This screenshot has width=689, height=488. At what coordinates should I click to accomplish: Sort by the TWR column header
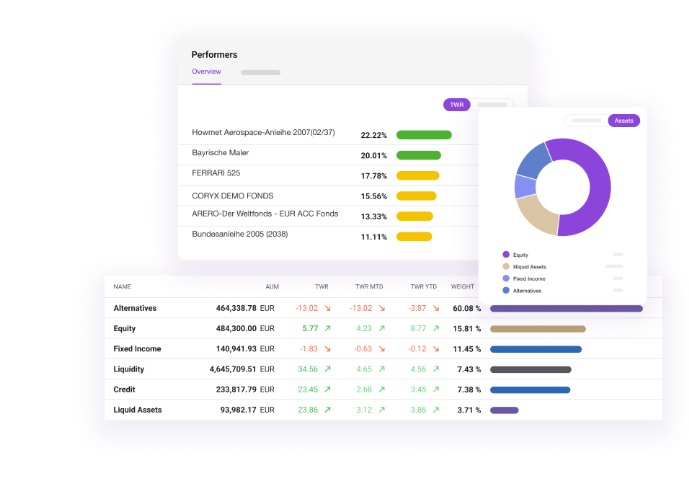click(321, 286)
